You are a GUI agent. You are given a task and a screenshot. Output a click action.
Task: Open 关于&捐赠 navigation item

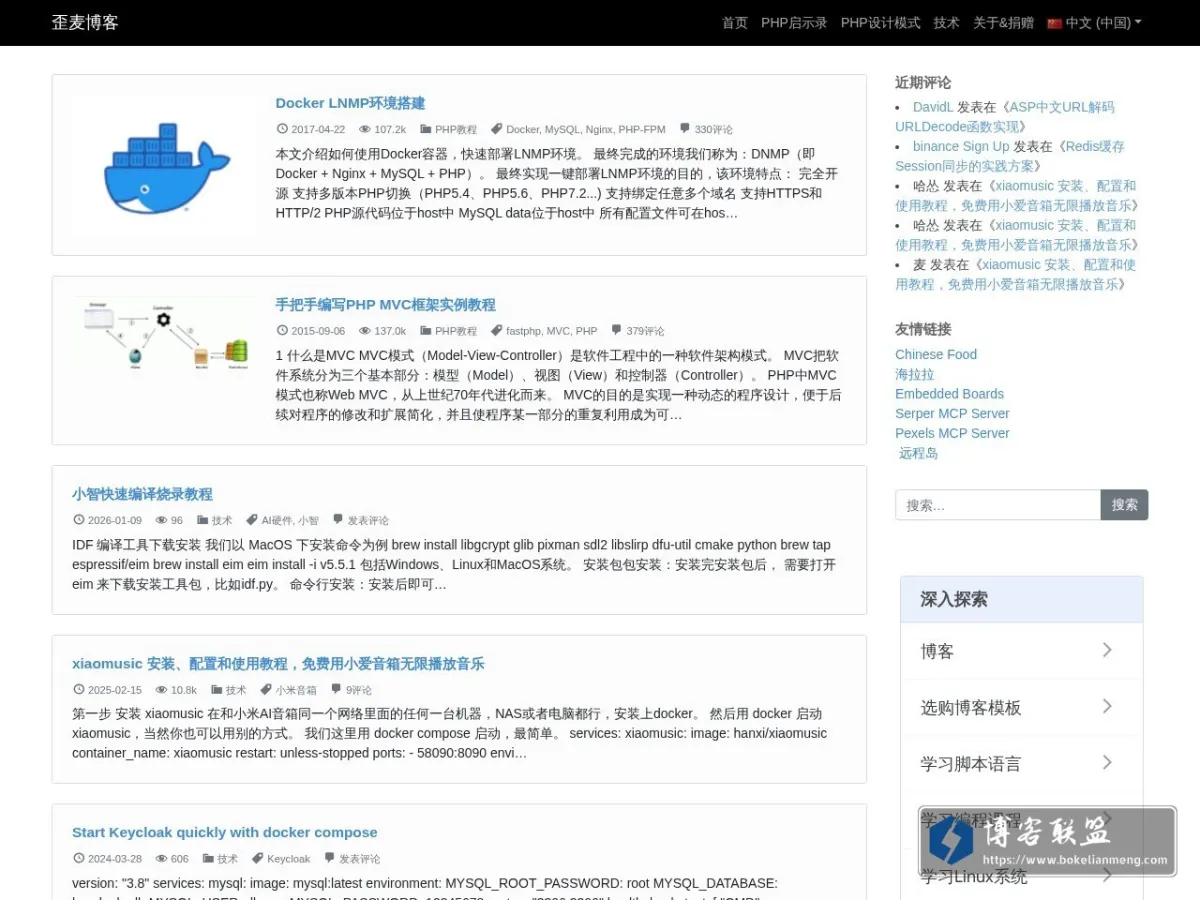(1003, 23)
